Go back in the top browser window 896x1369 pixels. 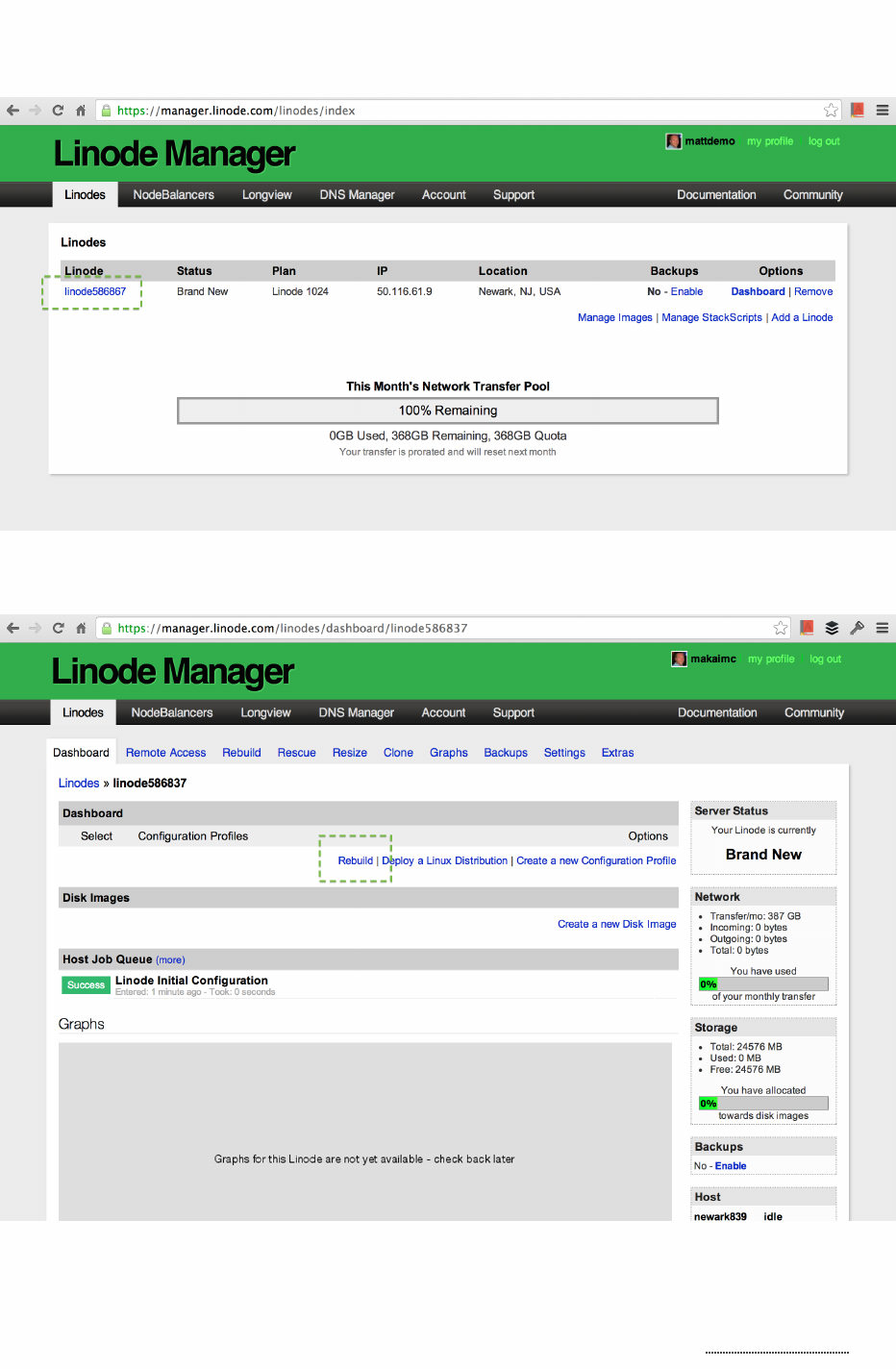pyautogui.click(x=12, y=111)
